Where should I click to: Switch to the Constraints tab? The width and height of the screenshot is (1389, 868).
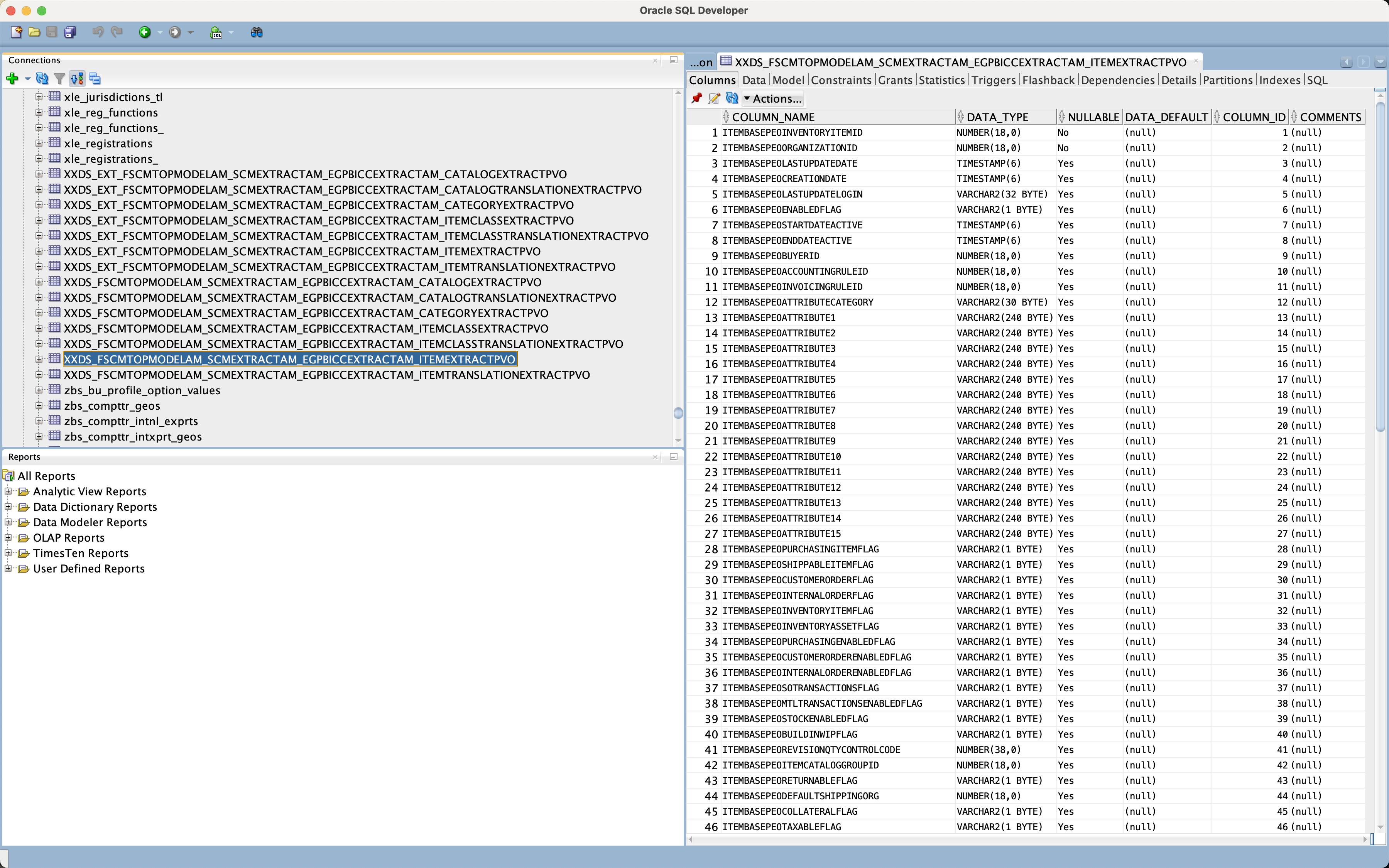click(841, 80)
